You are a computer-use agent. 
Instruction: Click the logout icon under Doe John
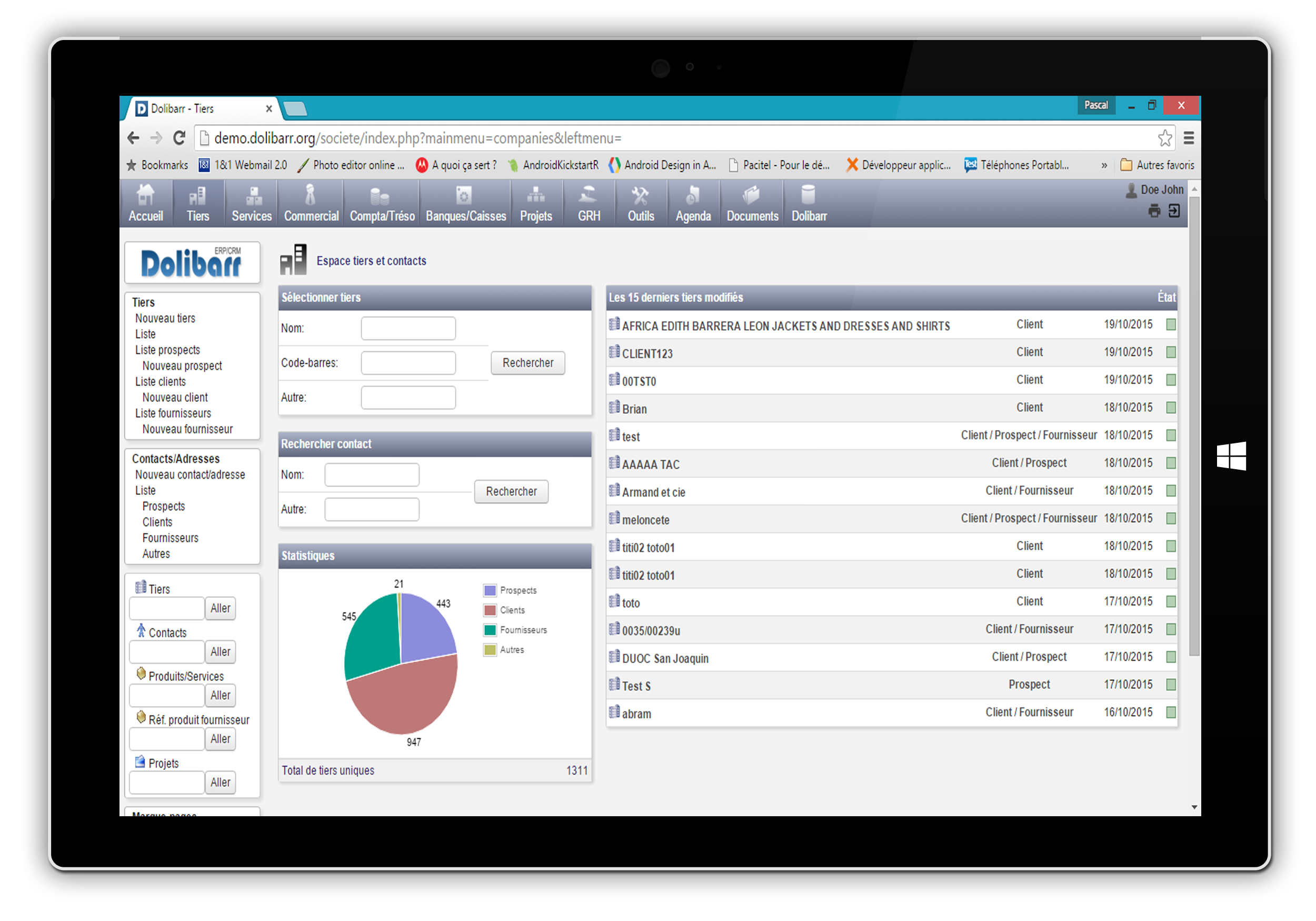click(1174, 211)
